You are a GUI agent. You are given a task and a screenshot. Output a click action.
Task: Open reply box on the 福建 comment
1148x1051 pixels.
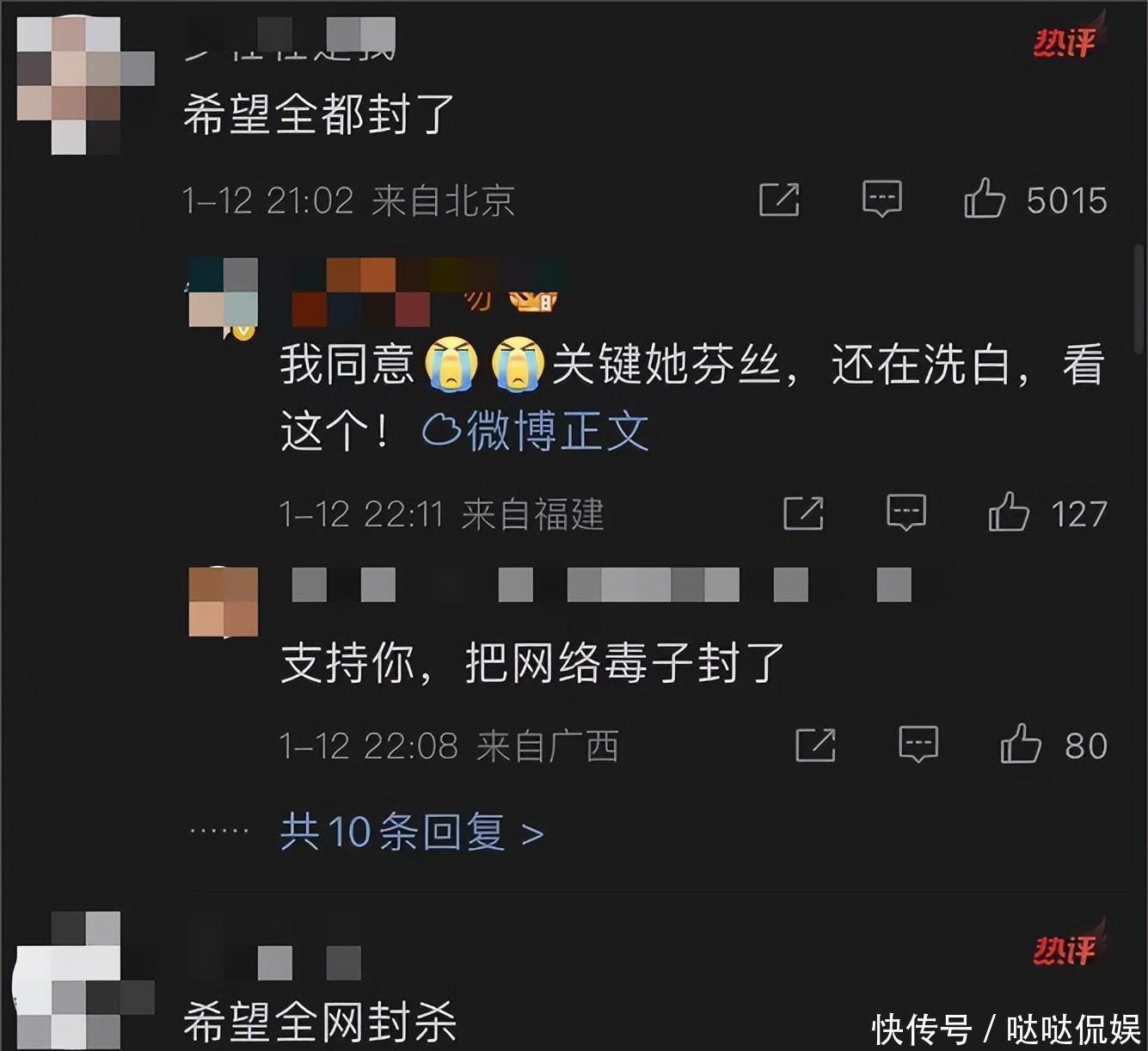point(906,513)
